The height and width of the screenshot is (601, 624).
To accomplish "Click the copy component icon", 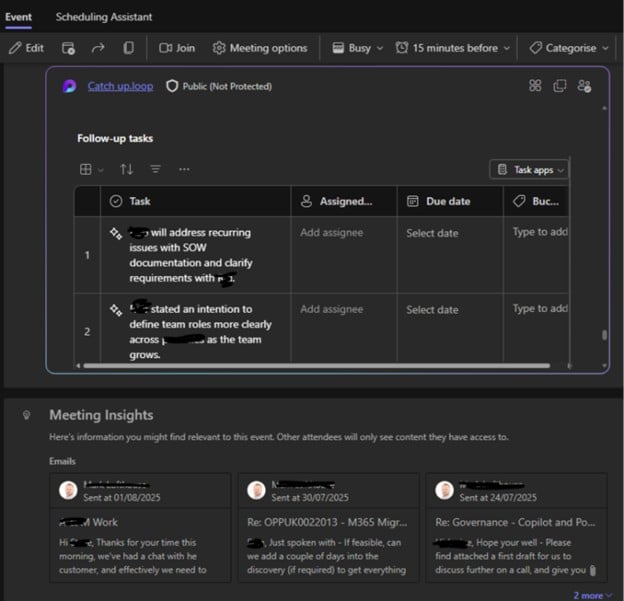I will tap(560, 86).
